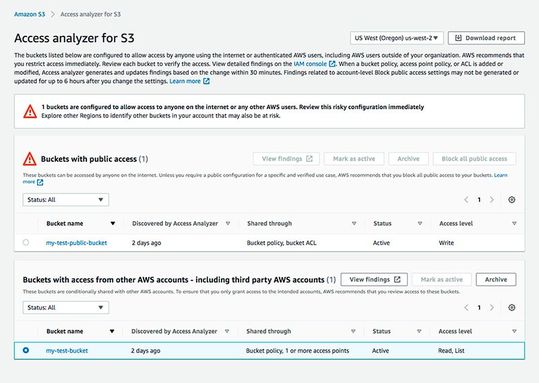Select the my-test-public-bucket radio button
The width and height of the screenshot is (539, 383).
pyautogui.click(x=26, y=243)
